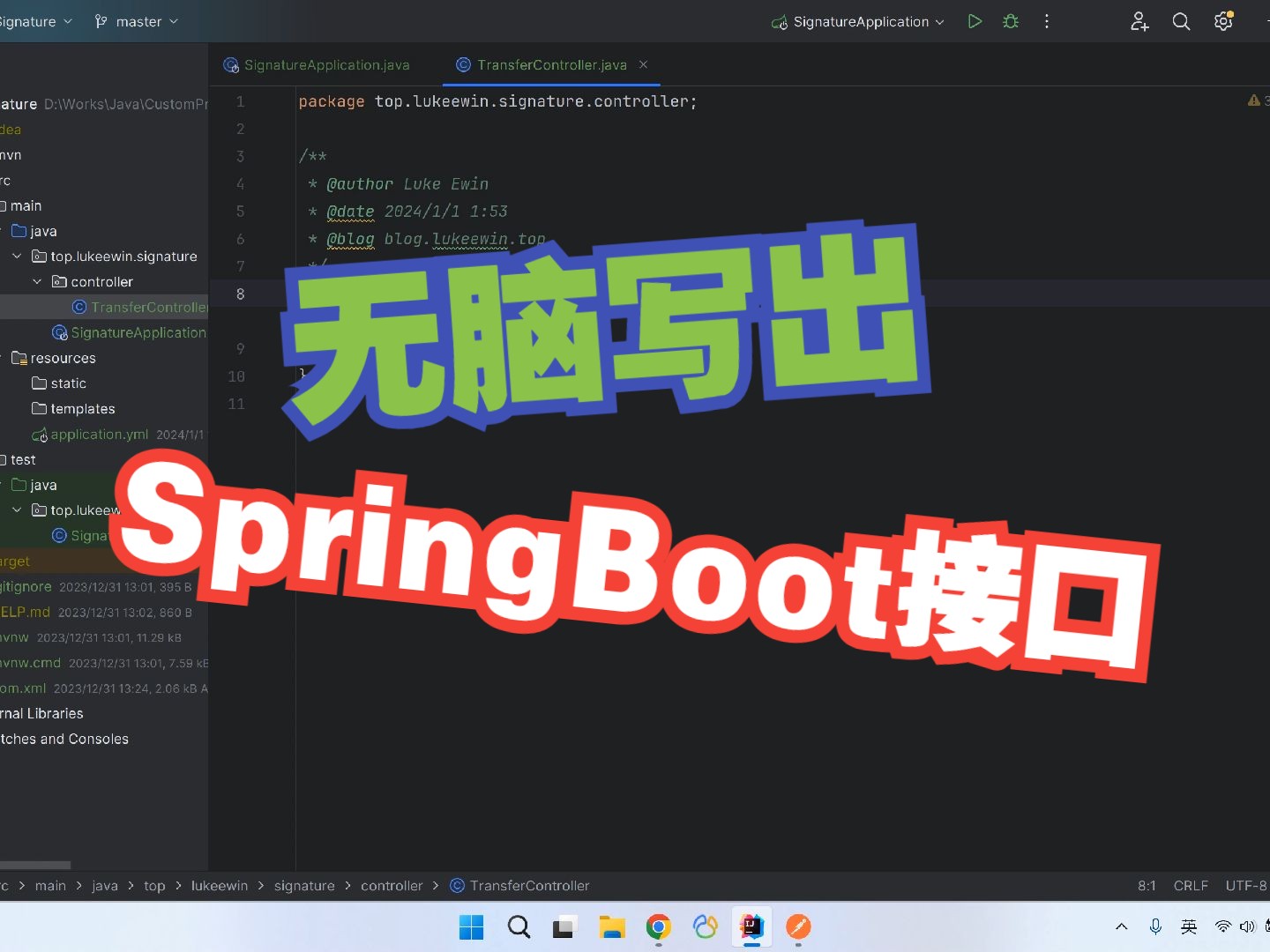1270x952 pixels.
Task: Toggle the 英 input method indicator
Action: coord(1189,926)
